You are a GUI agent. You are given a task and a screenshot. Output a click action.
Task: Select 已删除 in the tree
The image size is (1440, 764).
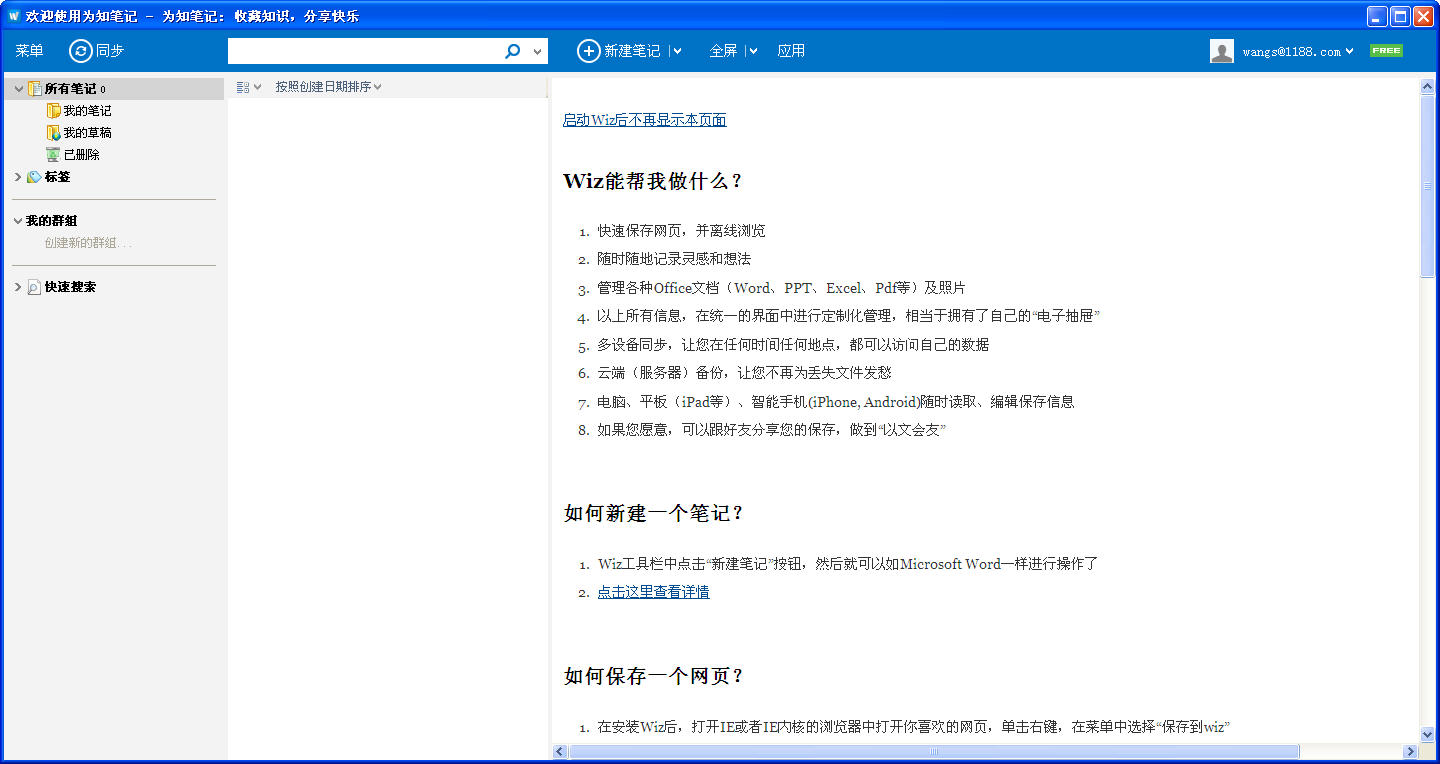tap(82, 155)
